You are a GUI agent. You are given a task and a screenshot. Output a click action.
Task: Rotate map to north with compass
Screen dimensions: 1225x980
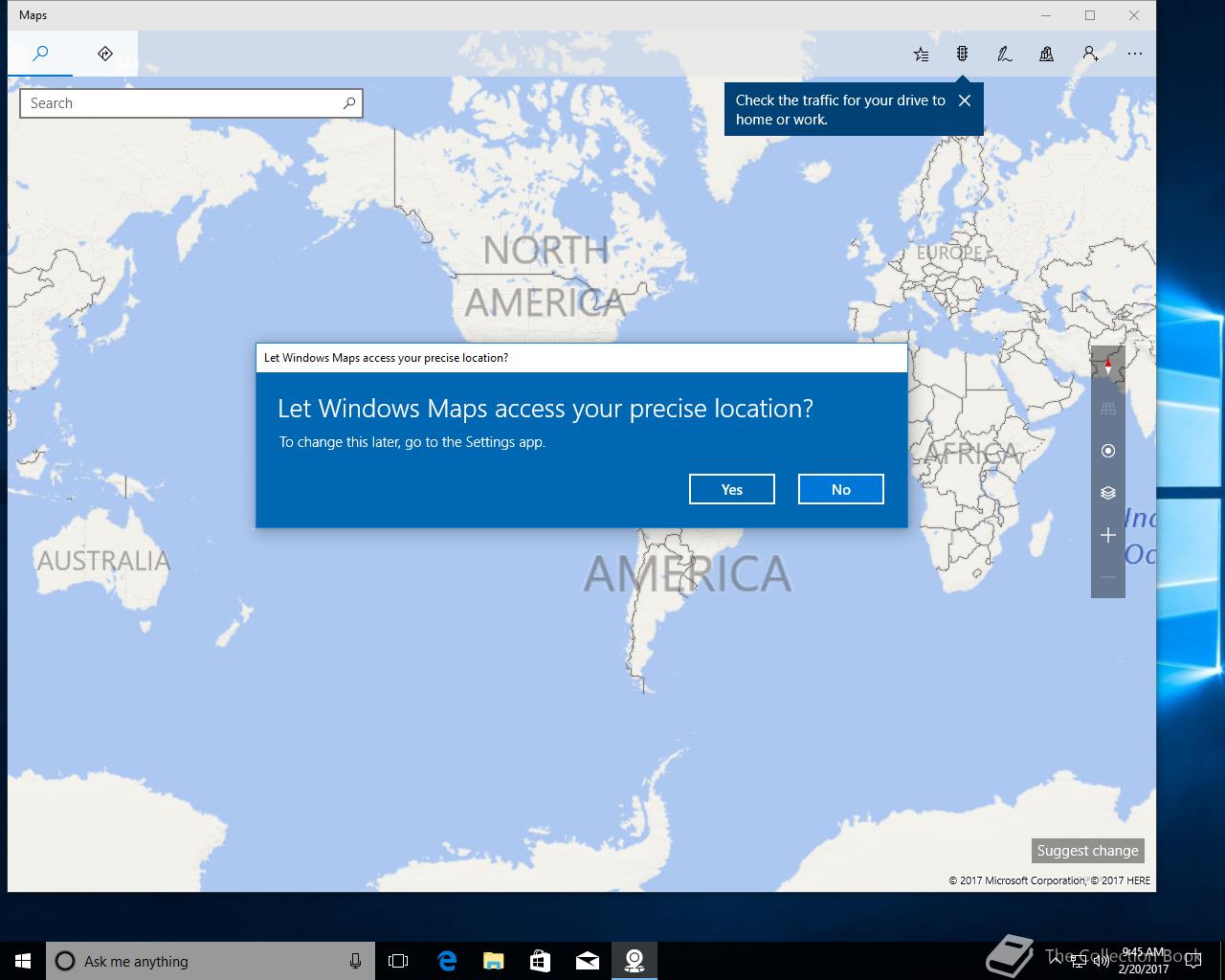click(x=1108, y=367)
